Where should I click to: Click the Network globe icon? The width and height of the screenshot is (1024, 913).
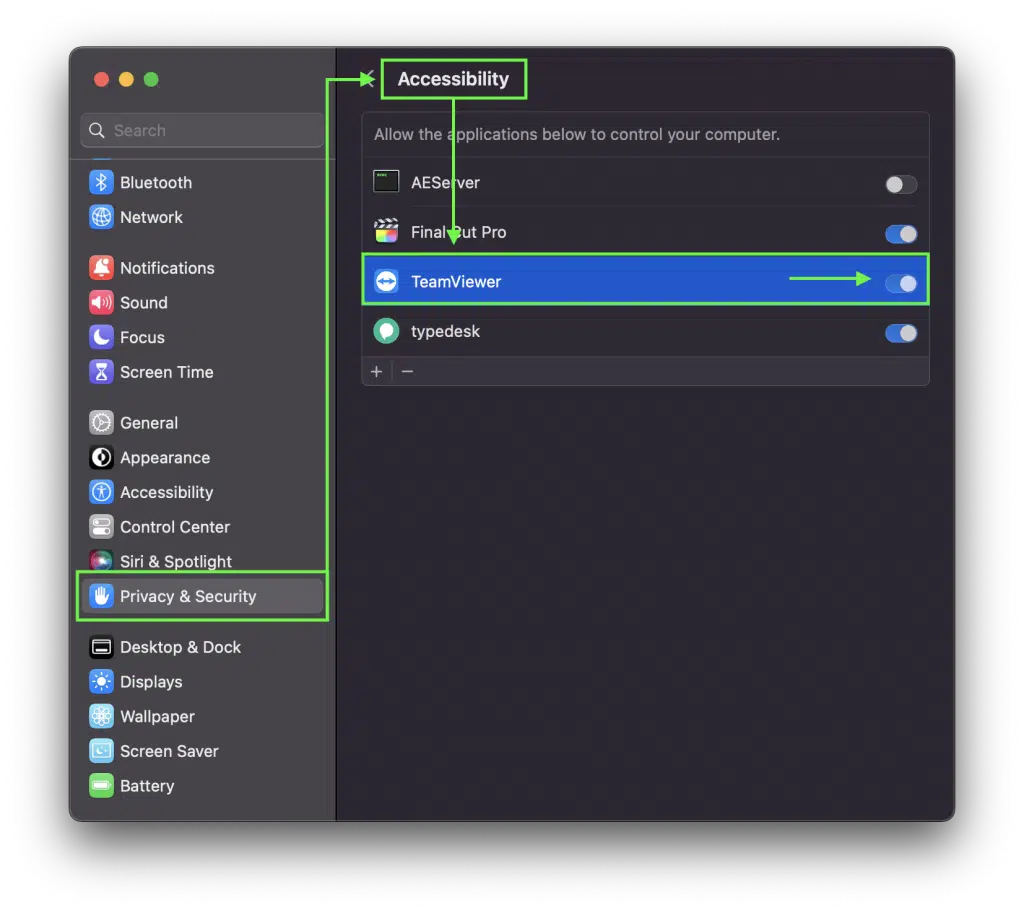pos(101,217)
